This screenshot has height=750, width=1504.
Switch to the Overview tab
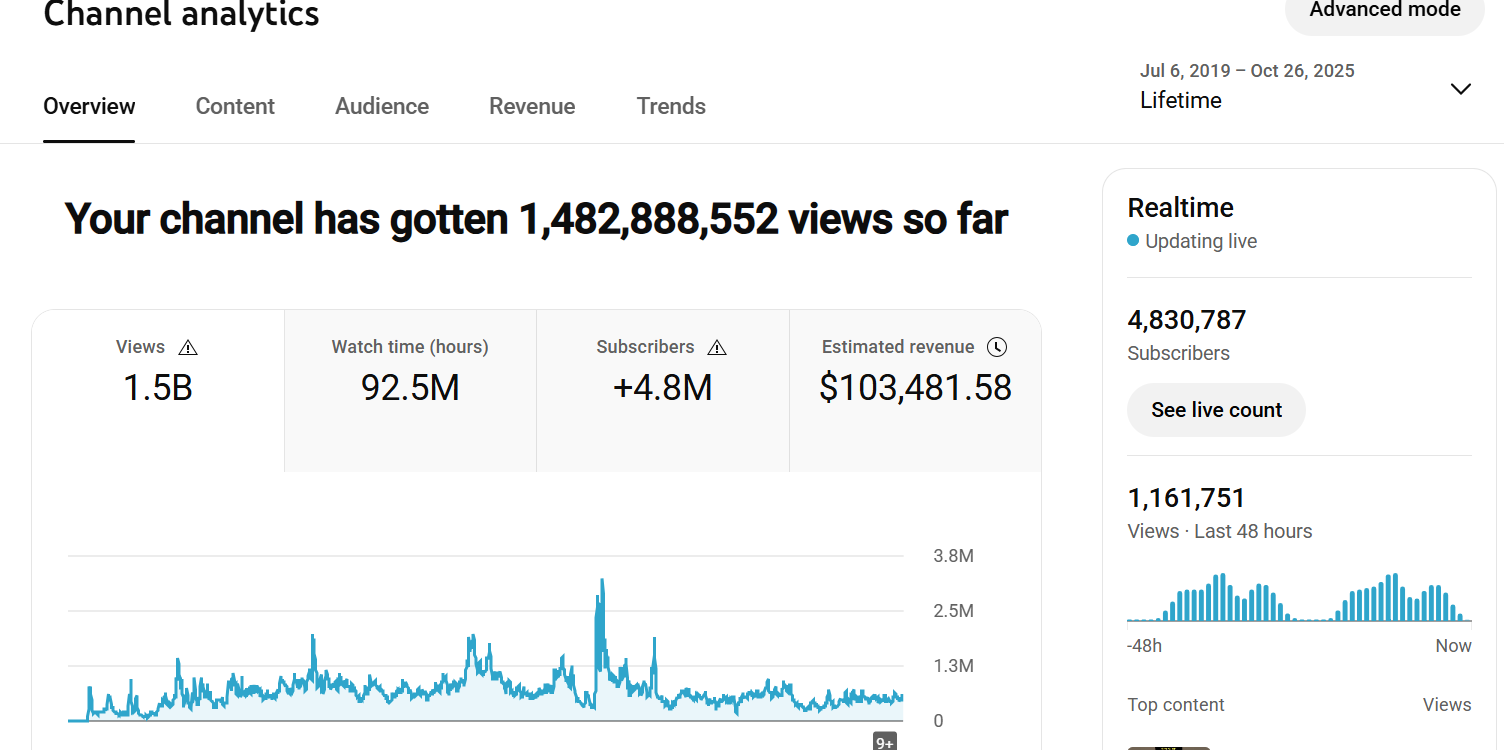coord(89,106)
